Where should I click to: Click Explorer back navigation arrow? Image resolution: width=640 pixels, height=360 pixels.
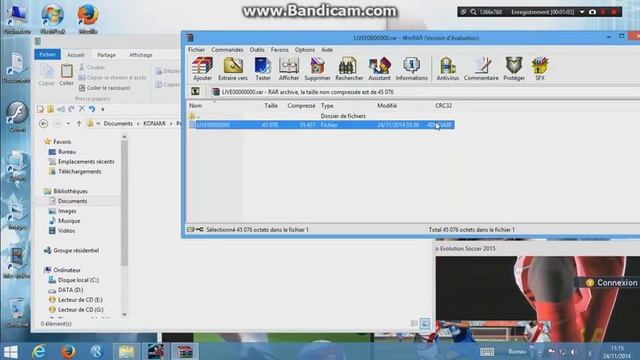point(44,123)
